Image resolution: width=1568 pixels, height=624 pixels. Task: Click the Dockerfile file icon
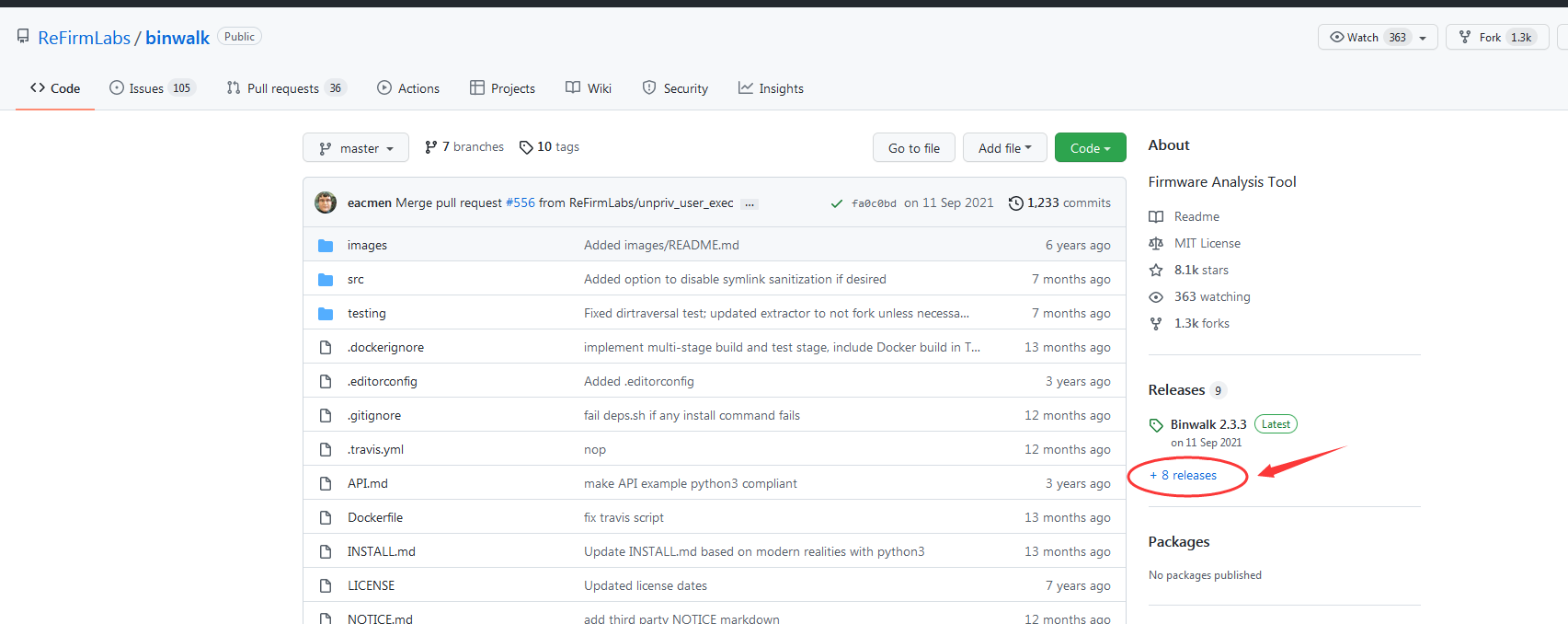coord(326,518)
